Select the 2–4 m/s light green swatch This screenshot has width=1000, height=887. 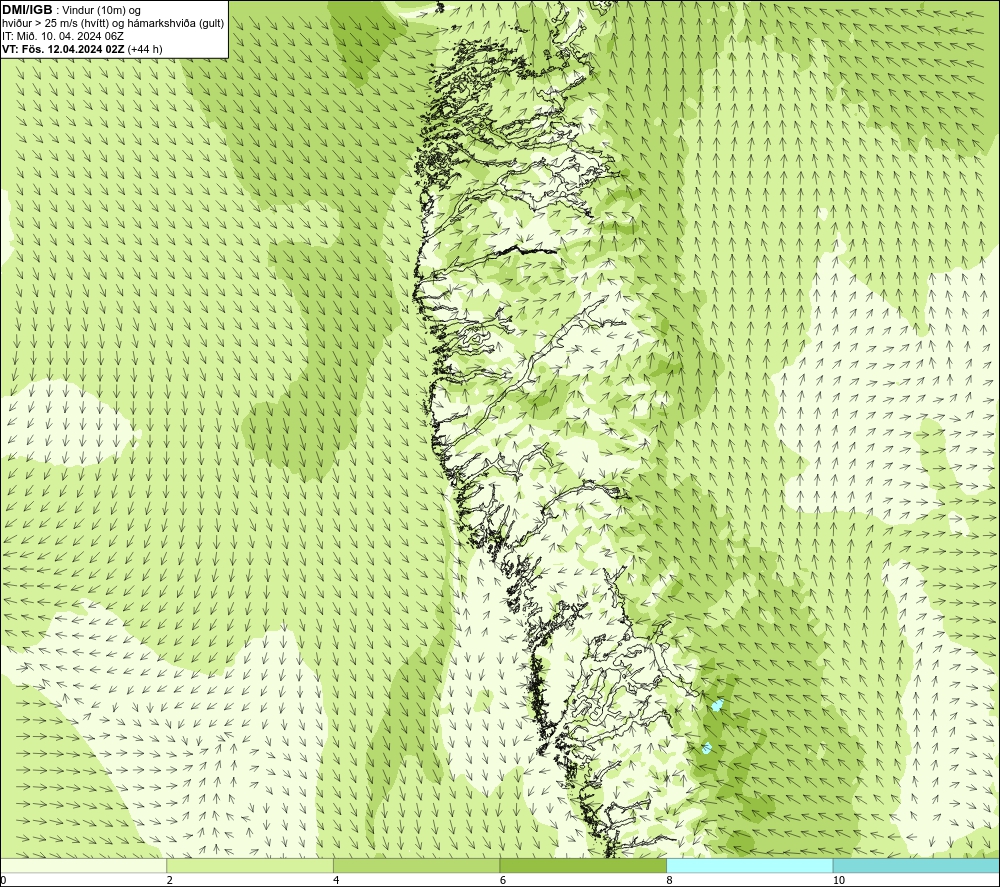250,865
